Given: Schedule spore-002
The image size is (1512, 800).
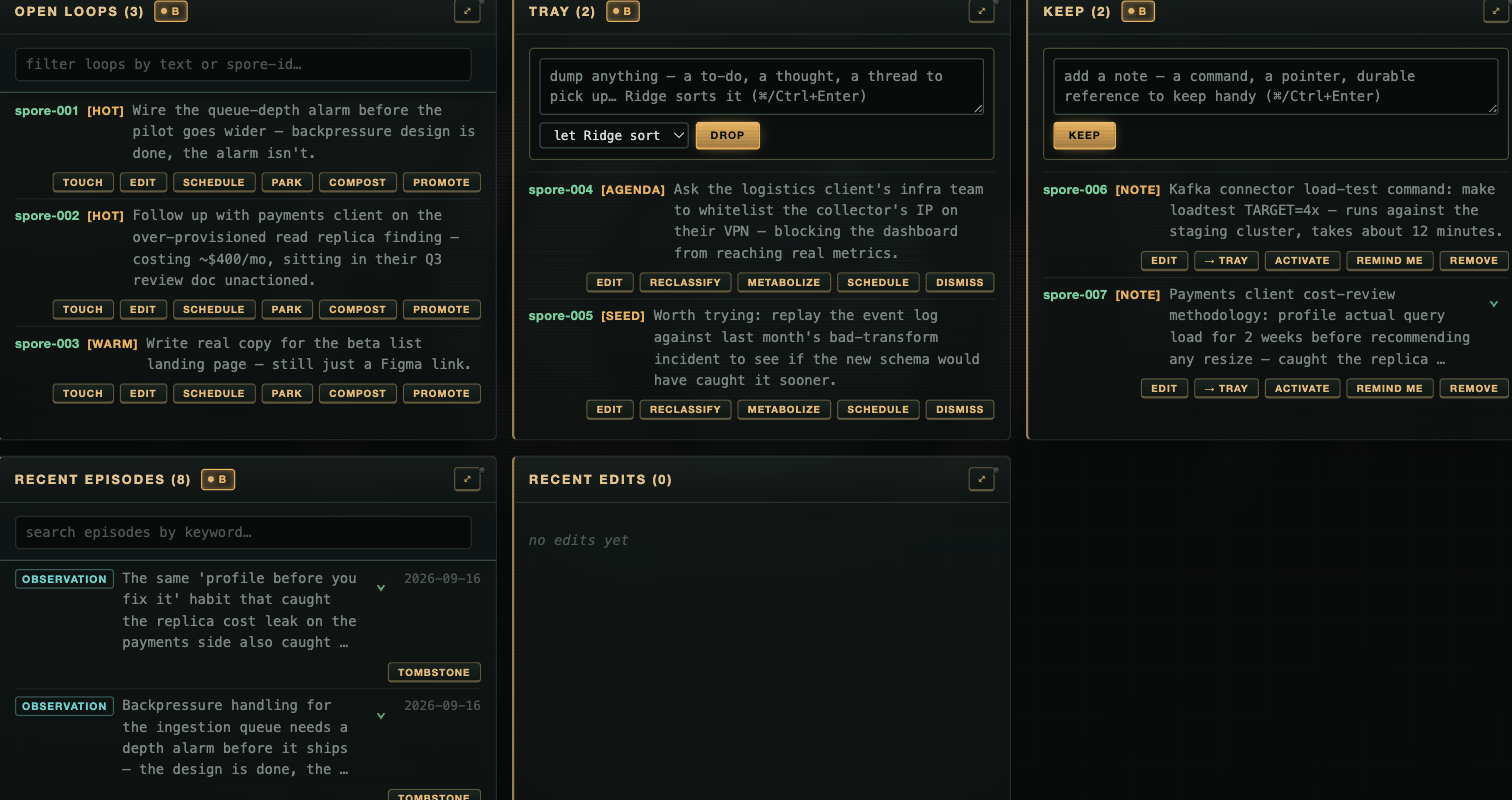Looking at the screenshot, I should click(x=214, y=309).
